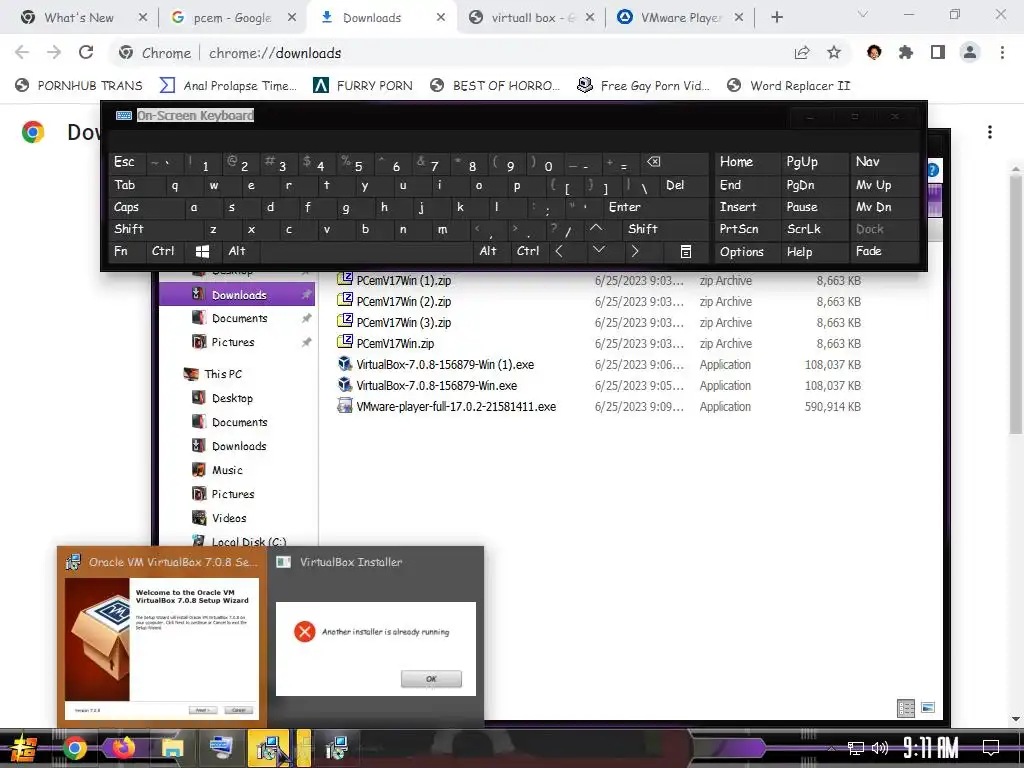The height and width of the screenshot is (768, 1024).
Task: Open Documents in Quick access sidebar
Action: click(237, 318)
